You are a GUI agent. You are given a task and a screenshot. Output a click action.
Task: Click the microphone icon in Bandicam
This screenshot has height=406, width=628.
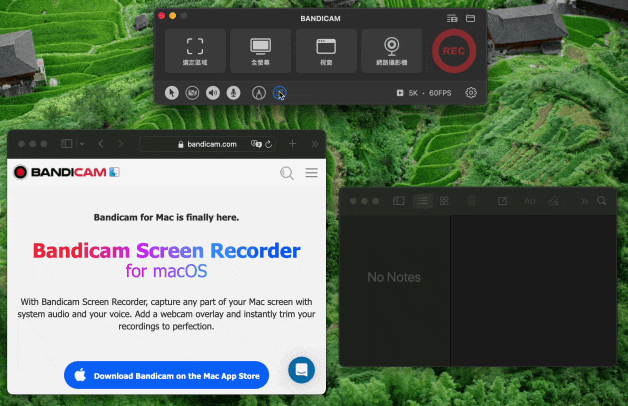233,93
